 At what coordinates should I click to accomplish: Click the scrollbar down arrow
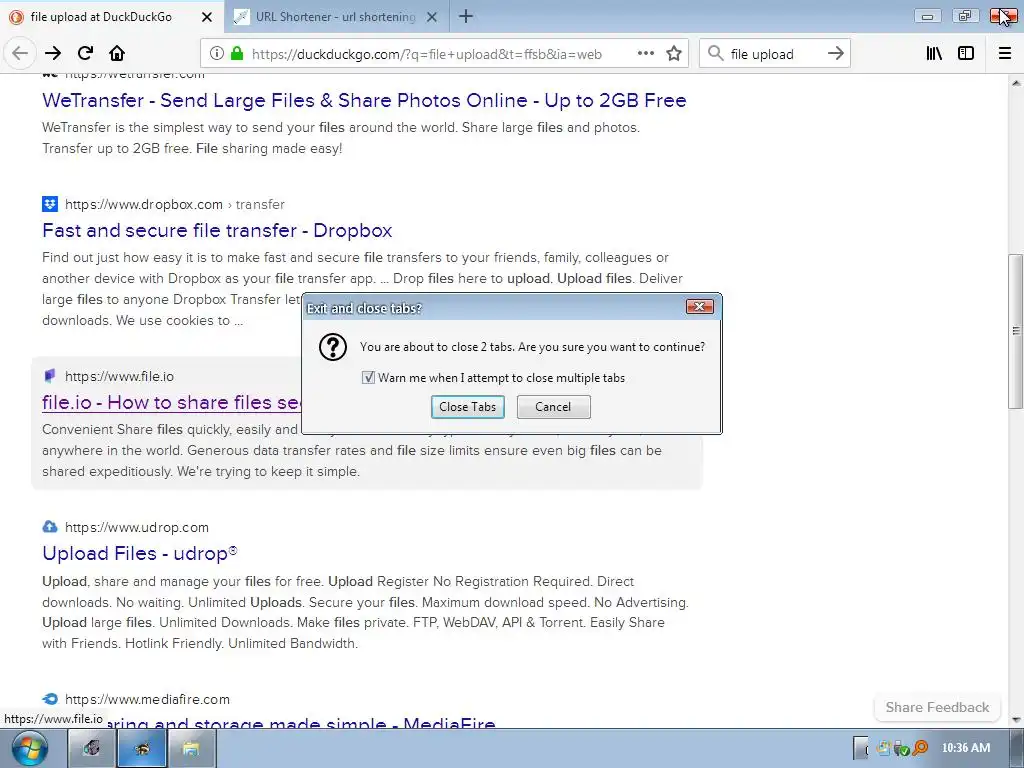tap(1016, 719)
